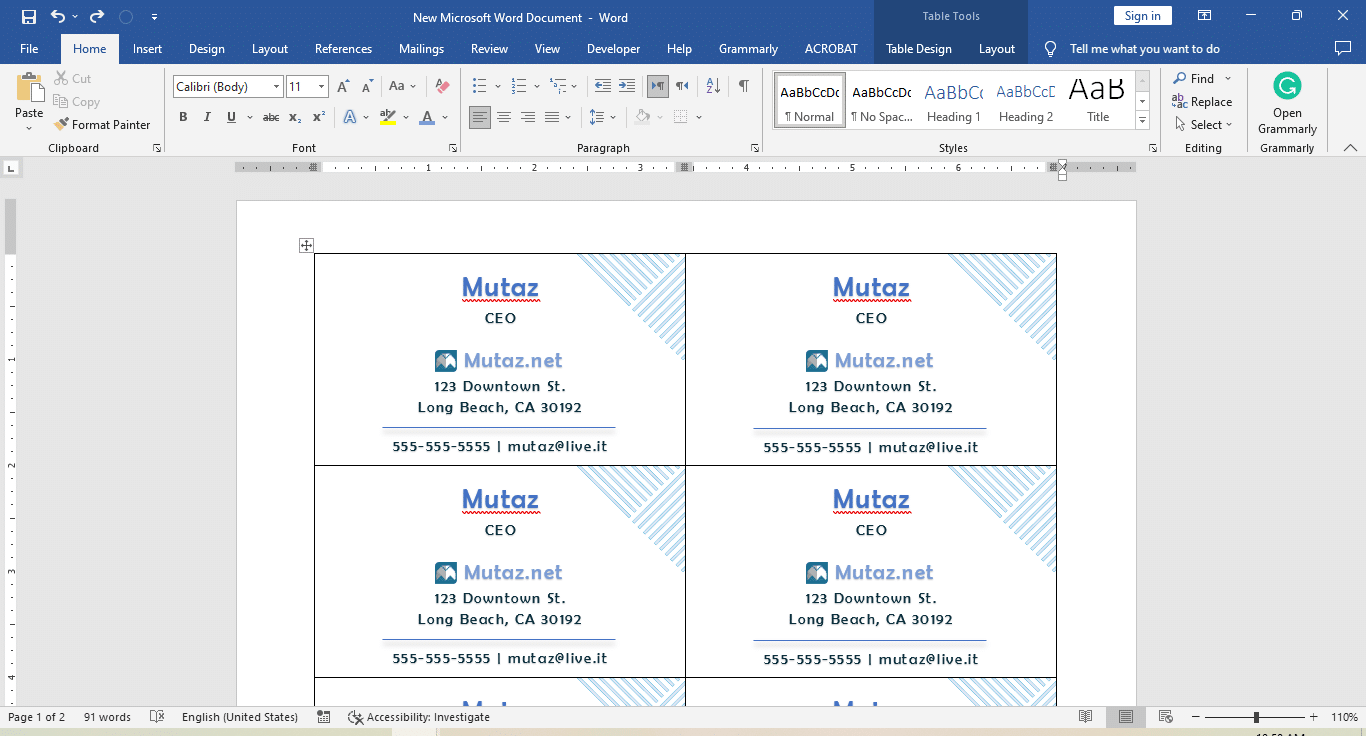Click the Save icon in title bar
This screenshot has width=1366, height=736.
28,17
